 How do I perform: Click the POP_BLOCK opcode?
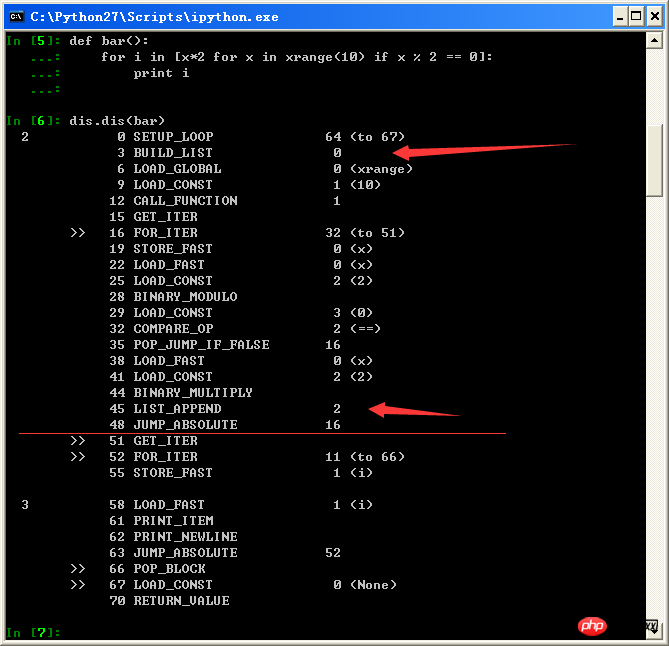click(x=169, y=569)
